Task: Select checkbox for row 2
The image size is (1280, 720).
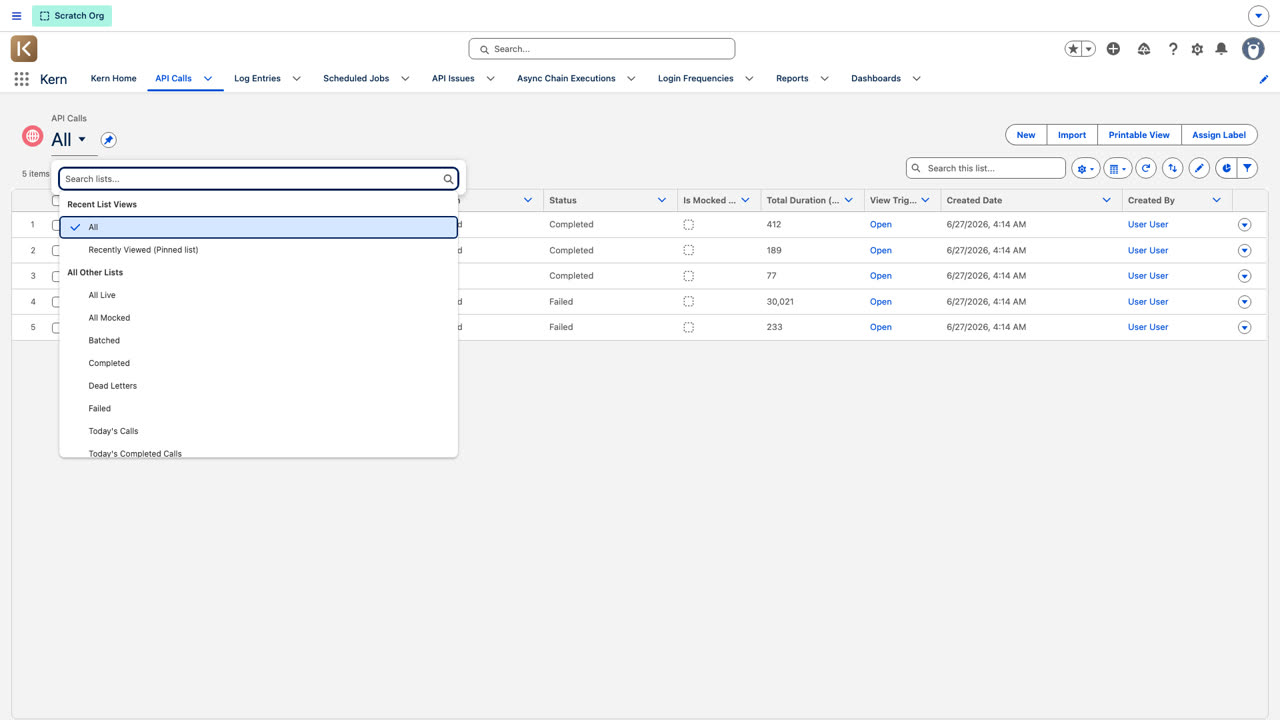Action: pos(56,251)
